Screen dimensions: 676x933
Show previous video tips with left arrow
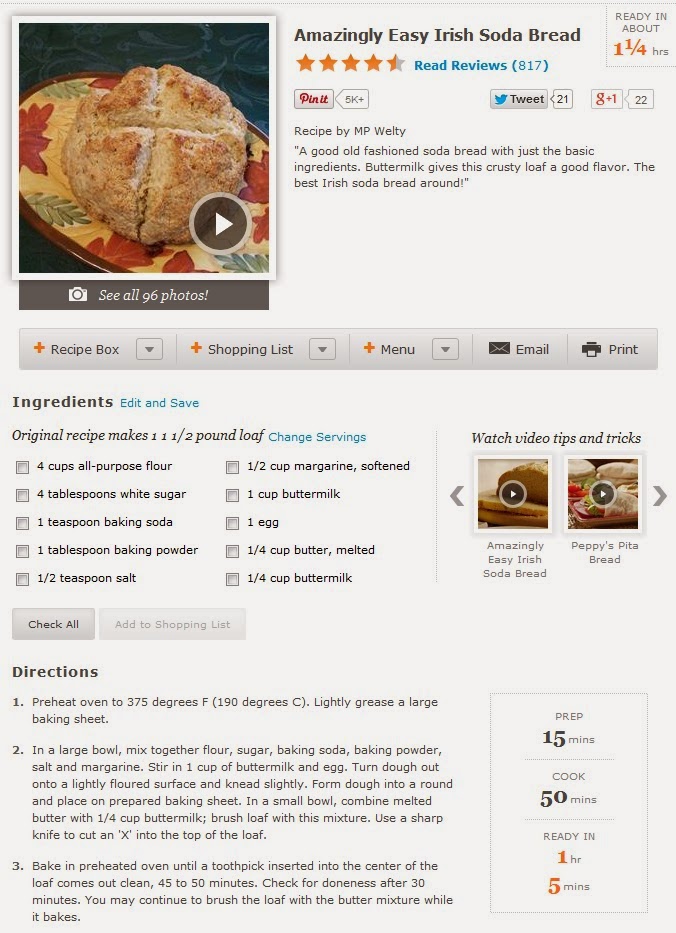(457, 495)
